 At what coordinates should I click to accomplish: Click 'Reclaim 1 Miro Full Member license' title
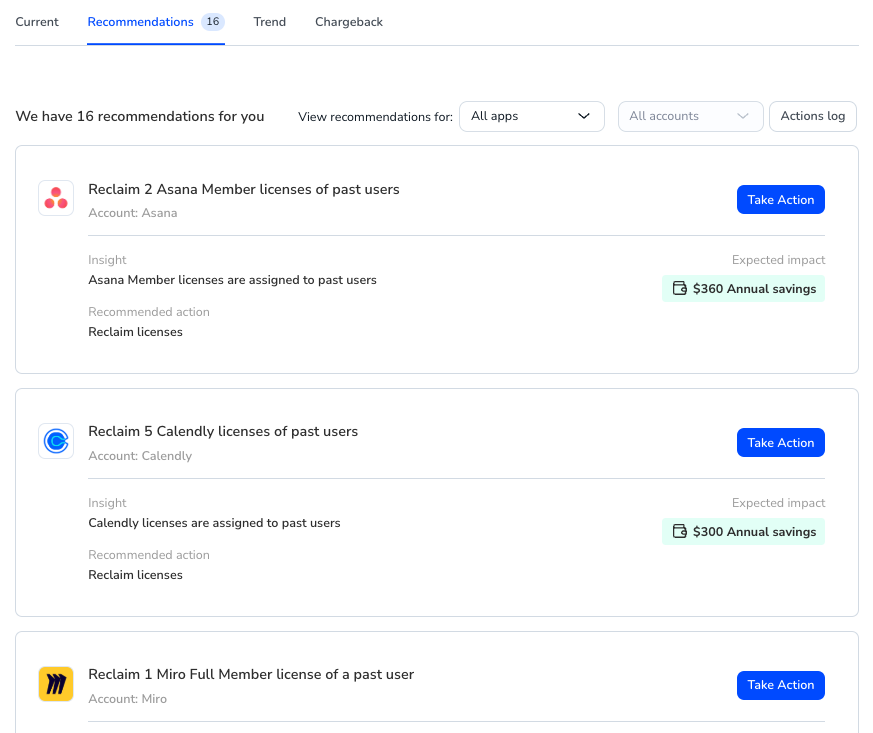(x=251, y=675)
